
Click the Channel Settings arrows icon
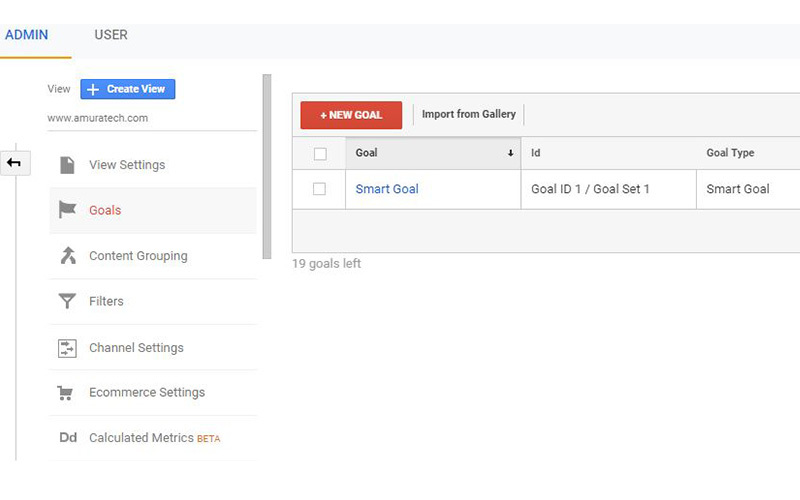point(67,348)
